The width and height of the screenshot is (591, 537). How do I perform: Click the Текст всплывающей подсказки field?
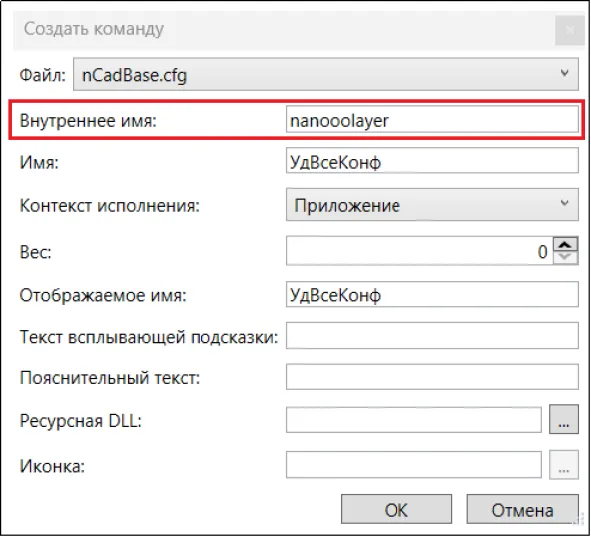click(432, 335)
